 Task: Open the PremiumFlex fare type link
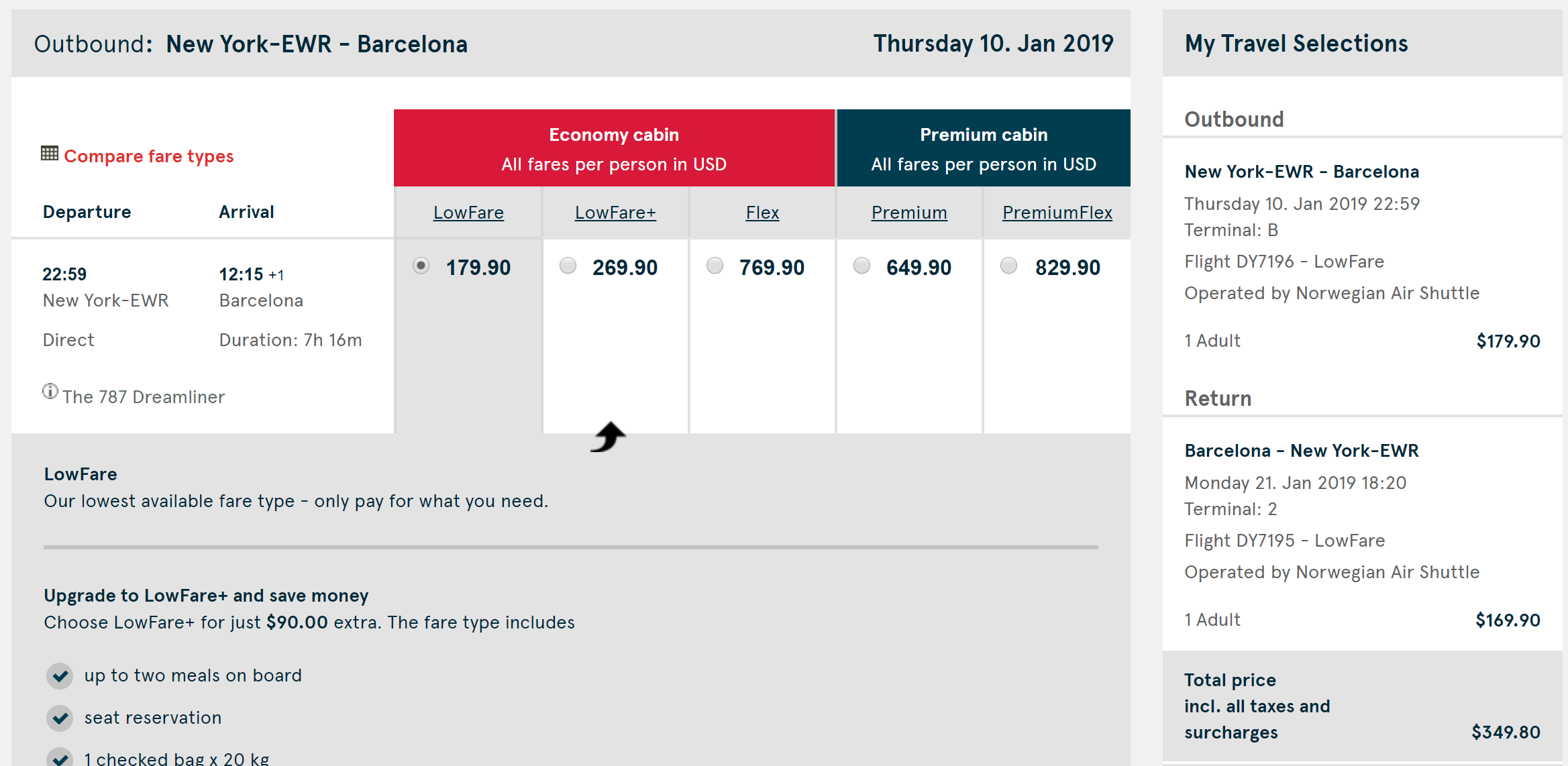click(x=1057, y=213)
